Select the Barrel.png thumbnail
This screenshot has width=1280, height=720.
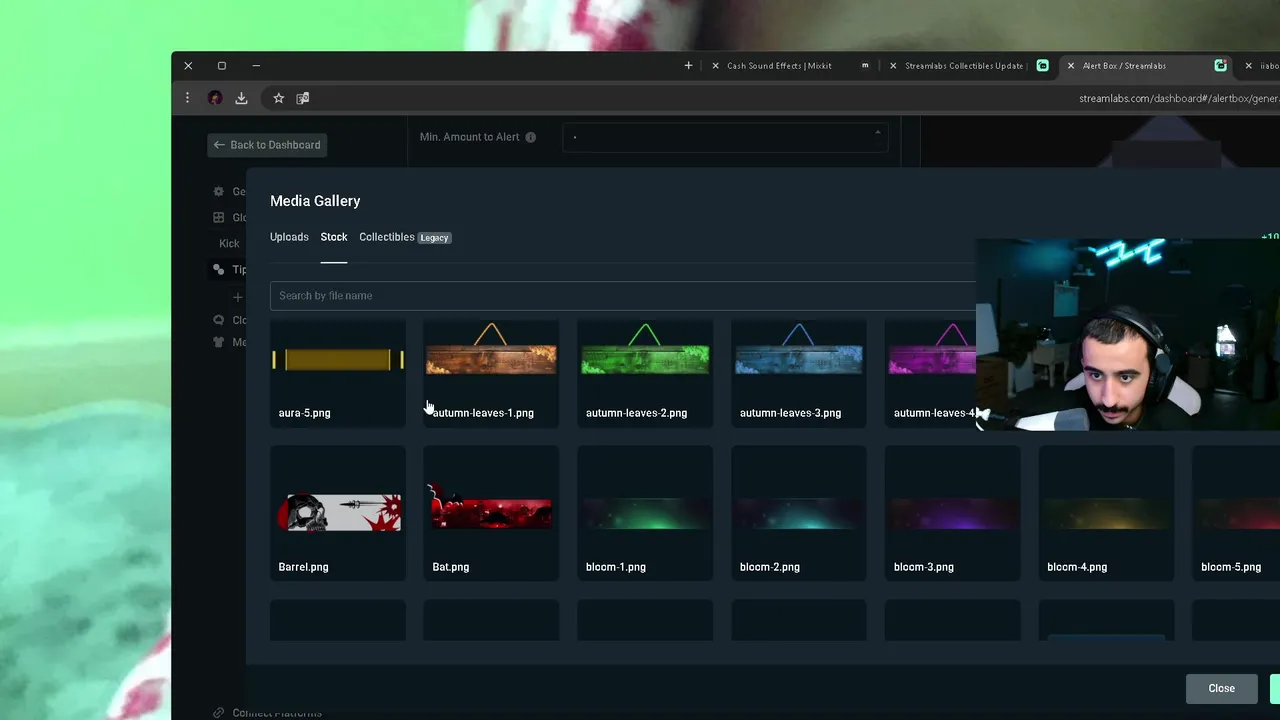pos(338,513)
